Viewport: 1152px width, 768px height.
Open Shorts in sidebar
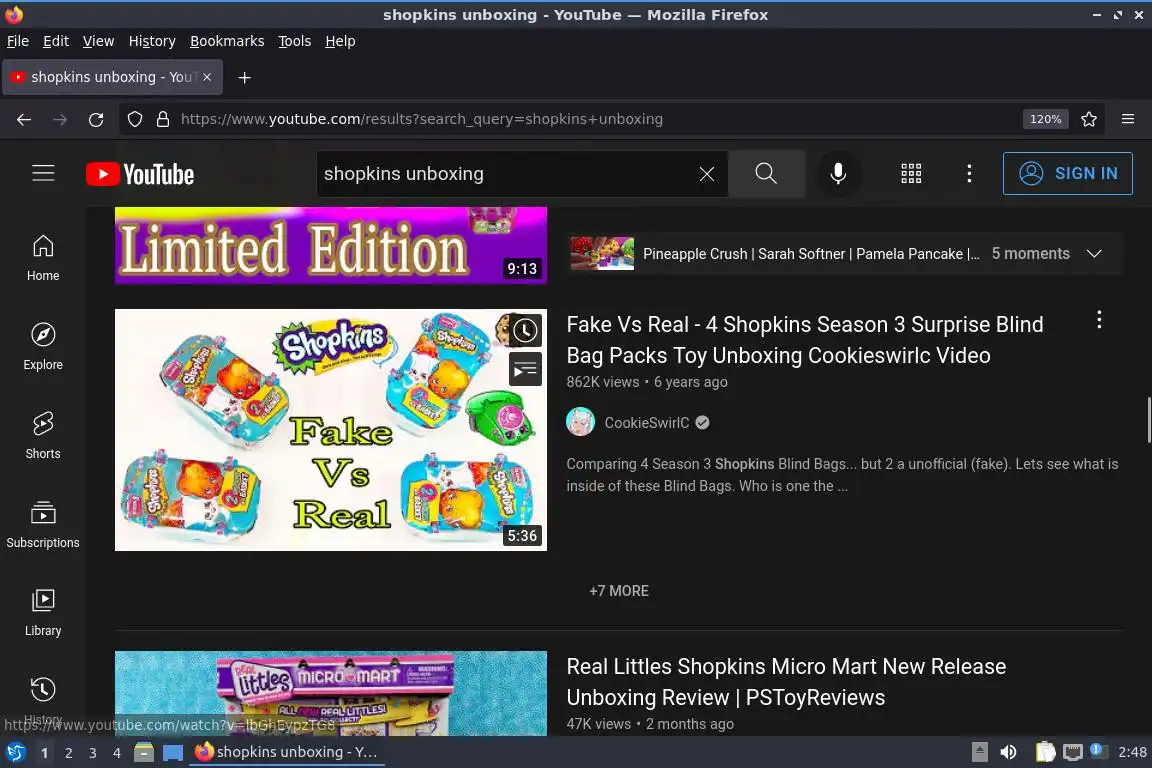click(x=43, y=436)
